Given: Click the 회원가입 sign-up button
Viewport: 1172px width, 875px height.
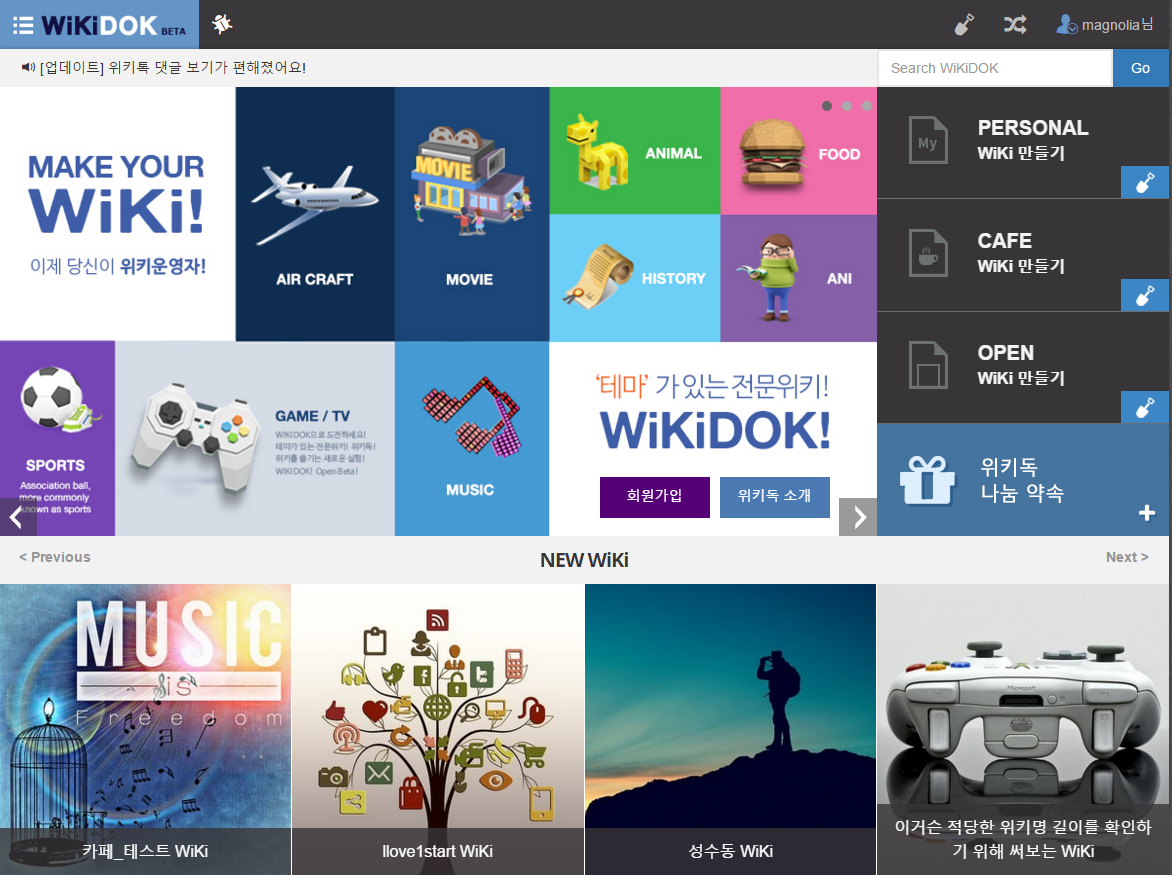Looking at the screenshot, I should coord(655,497).
